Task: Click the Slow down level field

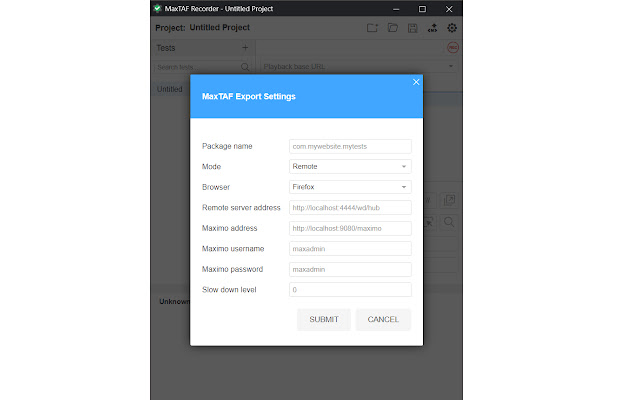Action: click(x=350, y=289)
